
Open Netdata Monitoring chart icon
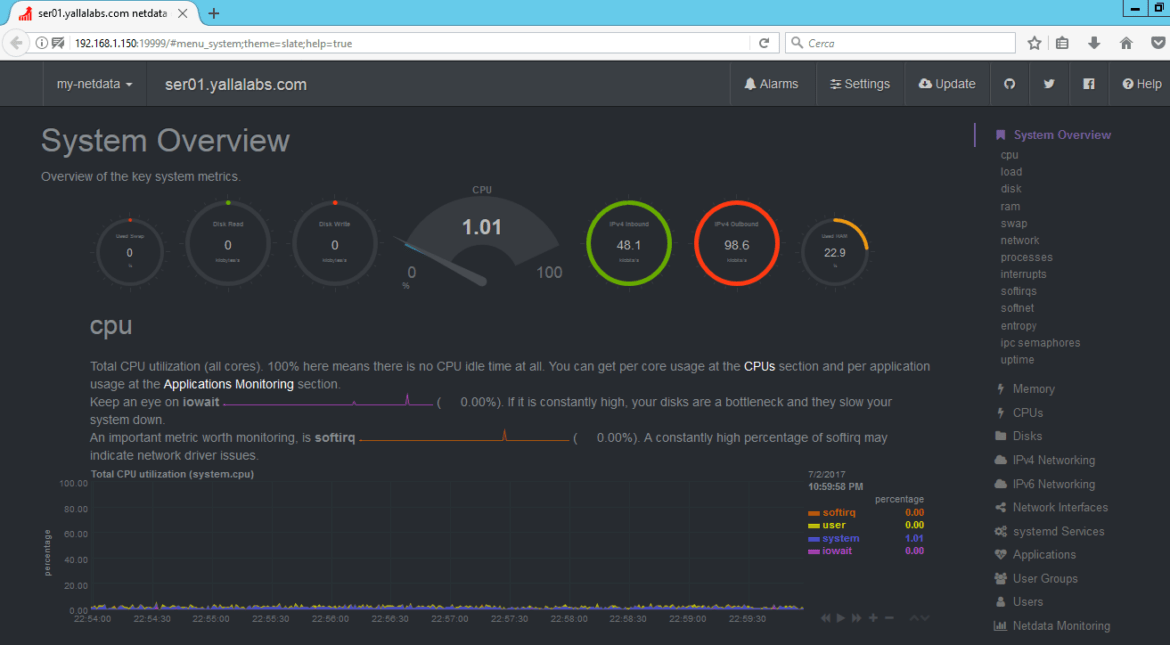click(x=1000, y=625)
